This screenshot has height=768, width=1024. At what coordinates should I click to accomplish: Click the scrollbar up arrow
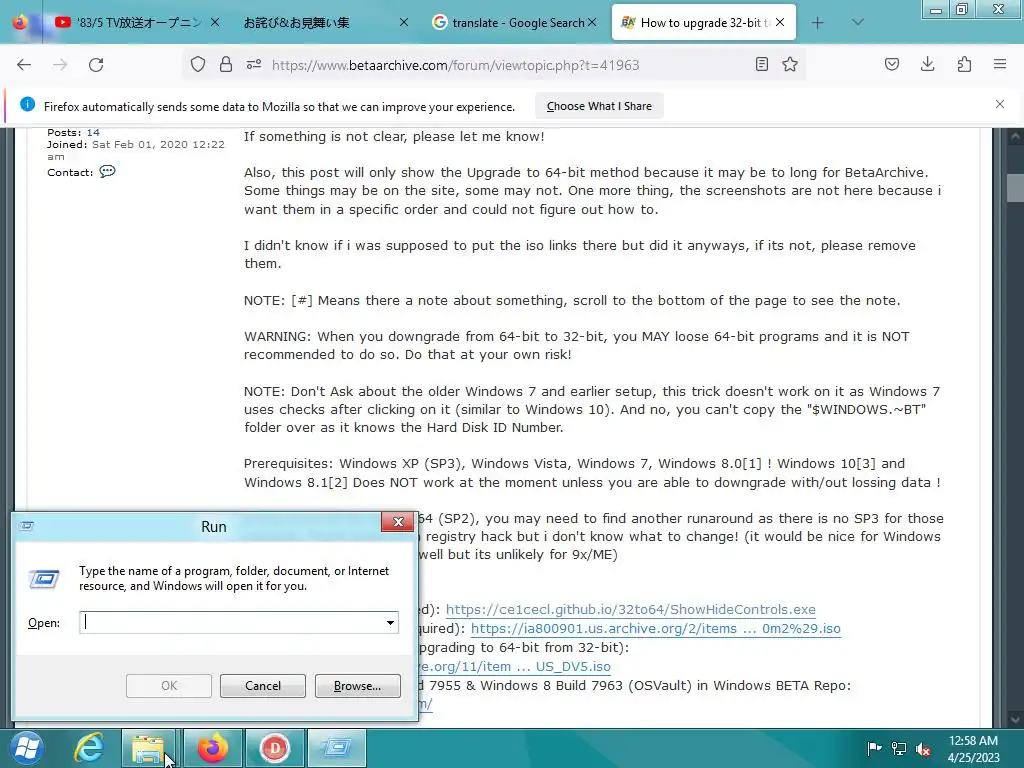click(x=1015, y=136)
